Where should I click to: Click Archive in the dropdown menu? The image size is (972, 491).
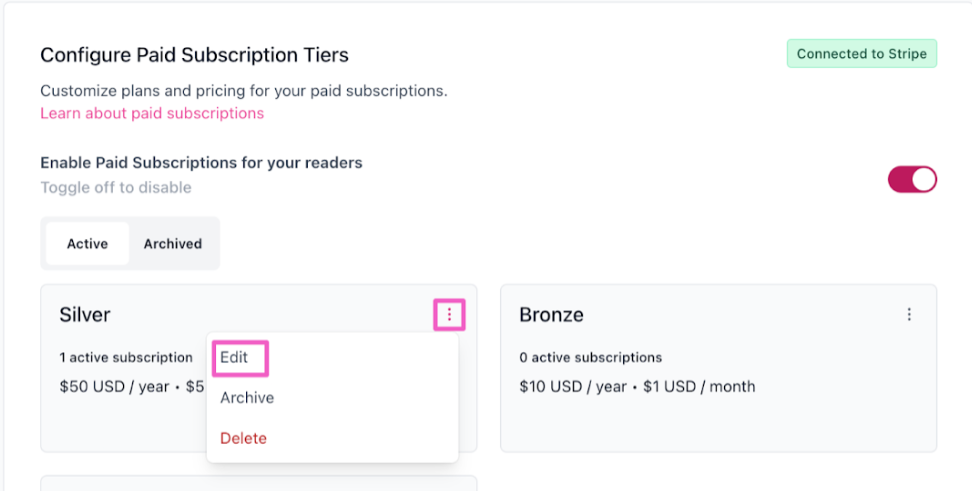(247, 398)
